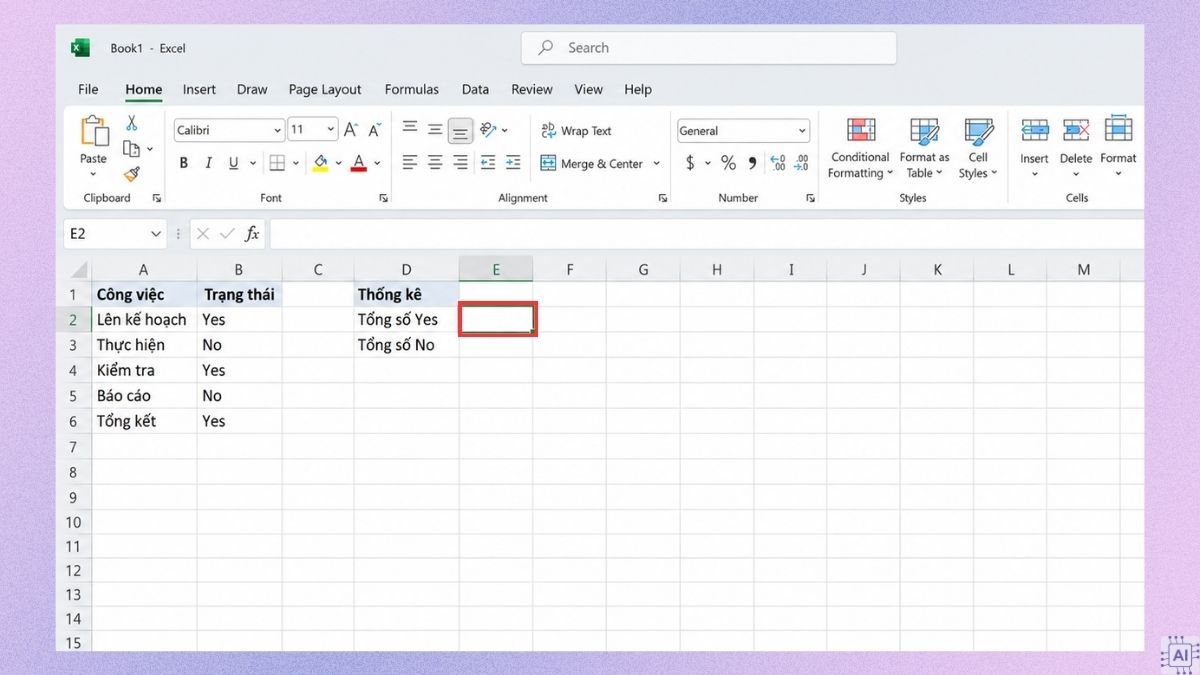Screen dimensions: 1200x675
Task: Increase font size with larger A icon
Action: pos(350,130)
